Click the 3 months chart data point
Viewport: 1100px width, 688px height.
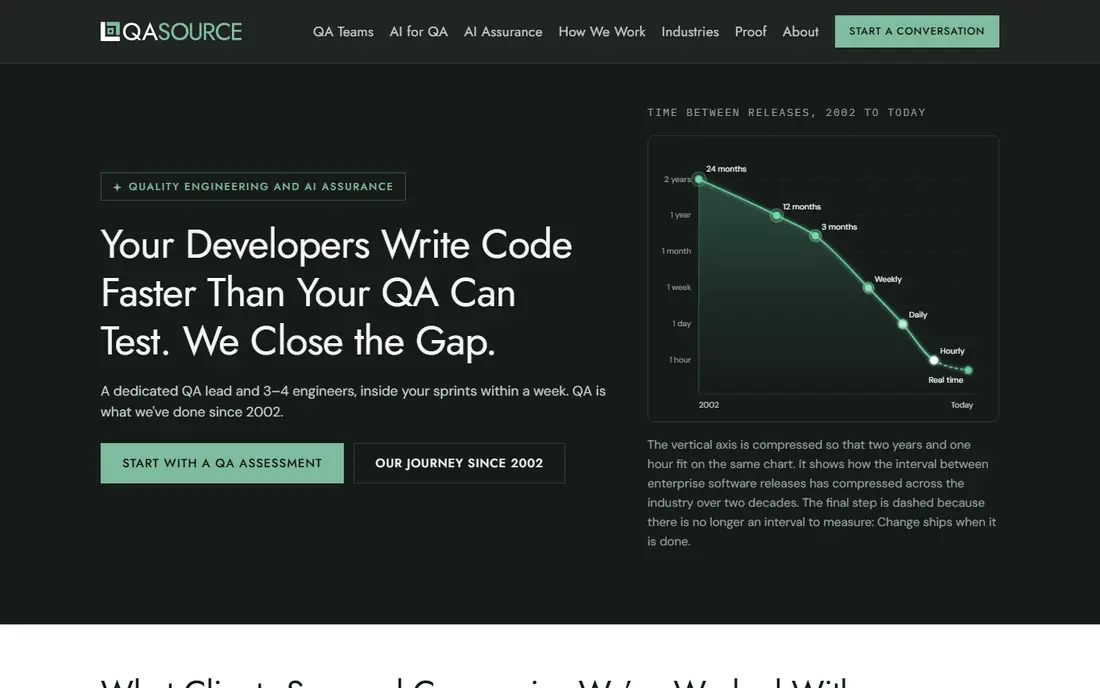815,236
